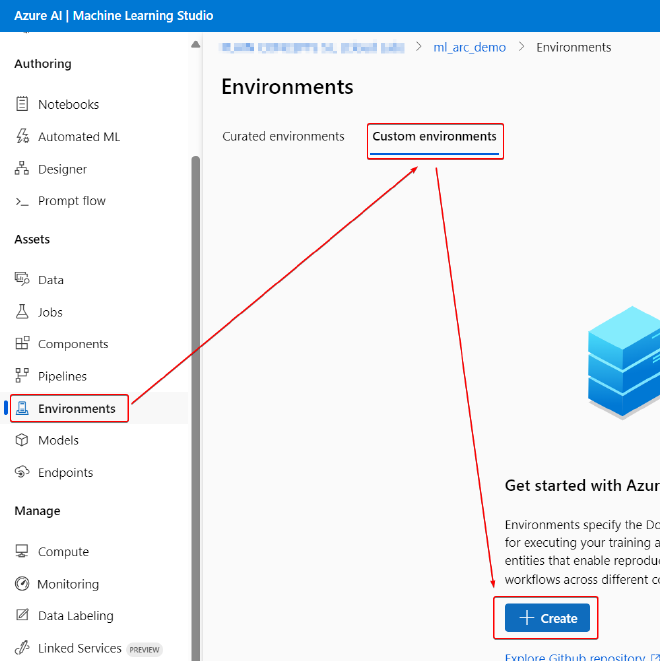Click the Environments breadcrumb text

pyautogui.click(x=573, y=47)
